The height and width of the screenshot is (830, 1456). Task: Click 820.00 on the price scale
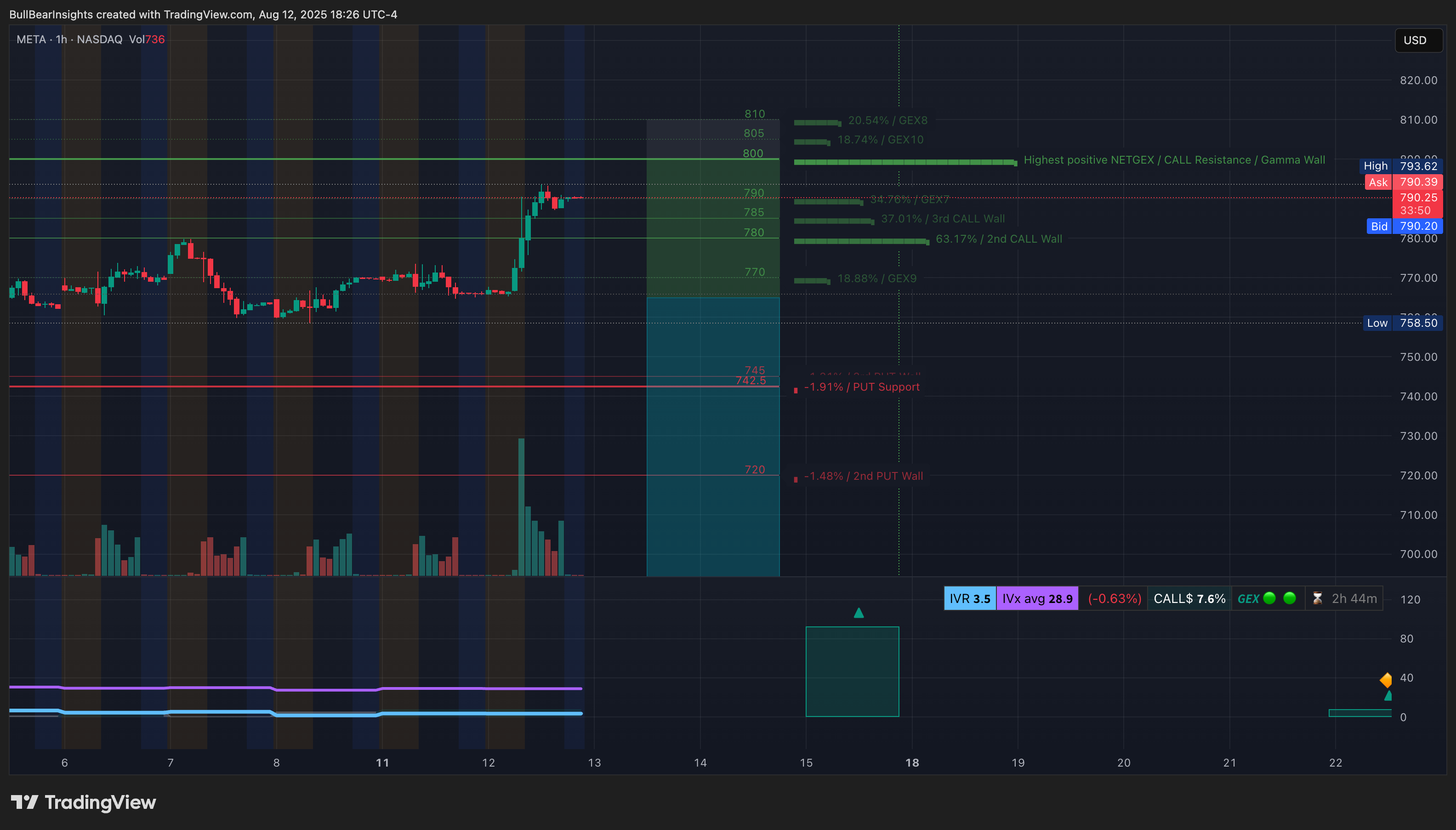[1418, 80]
